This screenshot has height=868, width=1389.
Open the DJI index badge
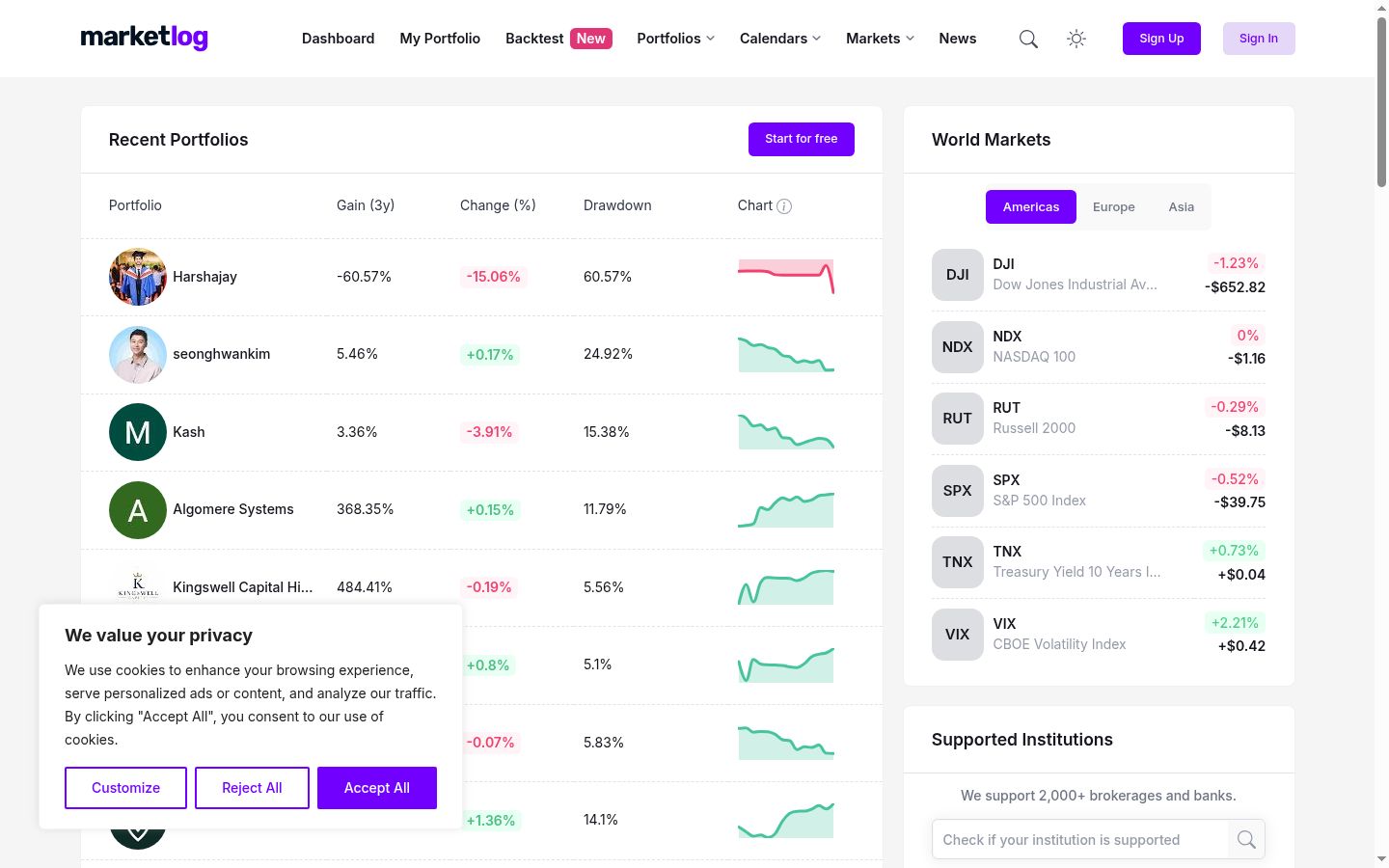coord(957,275)
